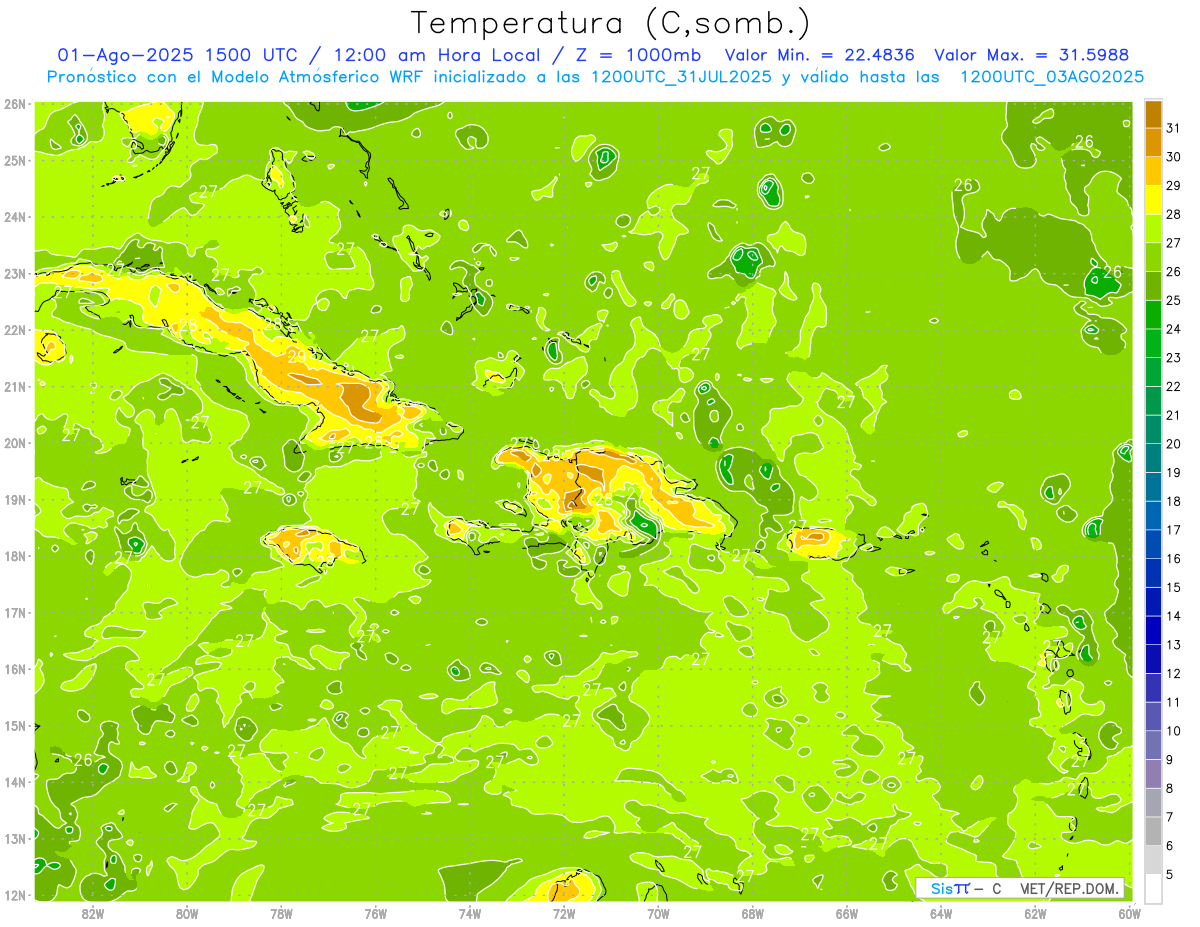The height and width of the screenshot is (927, 1200).
Task: Click the "66W" longitude axis label
Action: [847, 912]
